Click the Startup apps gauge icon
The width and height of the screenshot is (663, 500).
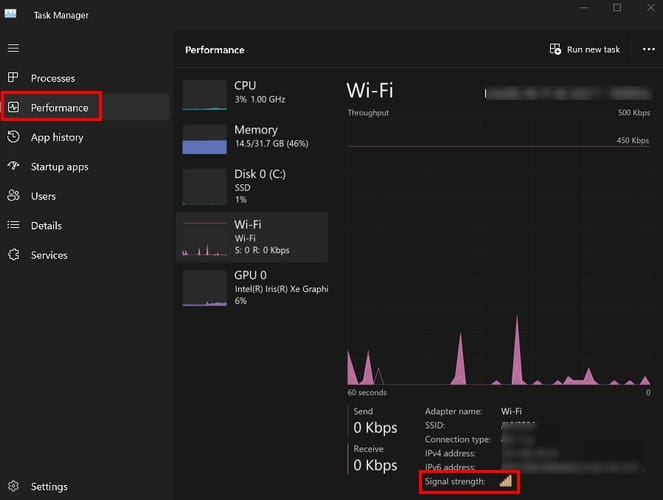click(x=13, y=166)
